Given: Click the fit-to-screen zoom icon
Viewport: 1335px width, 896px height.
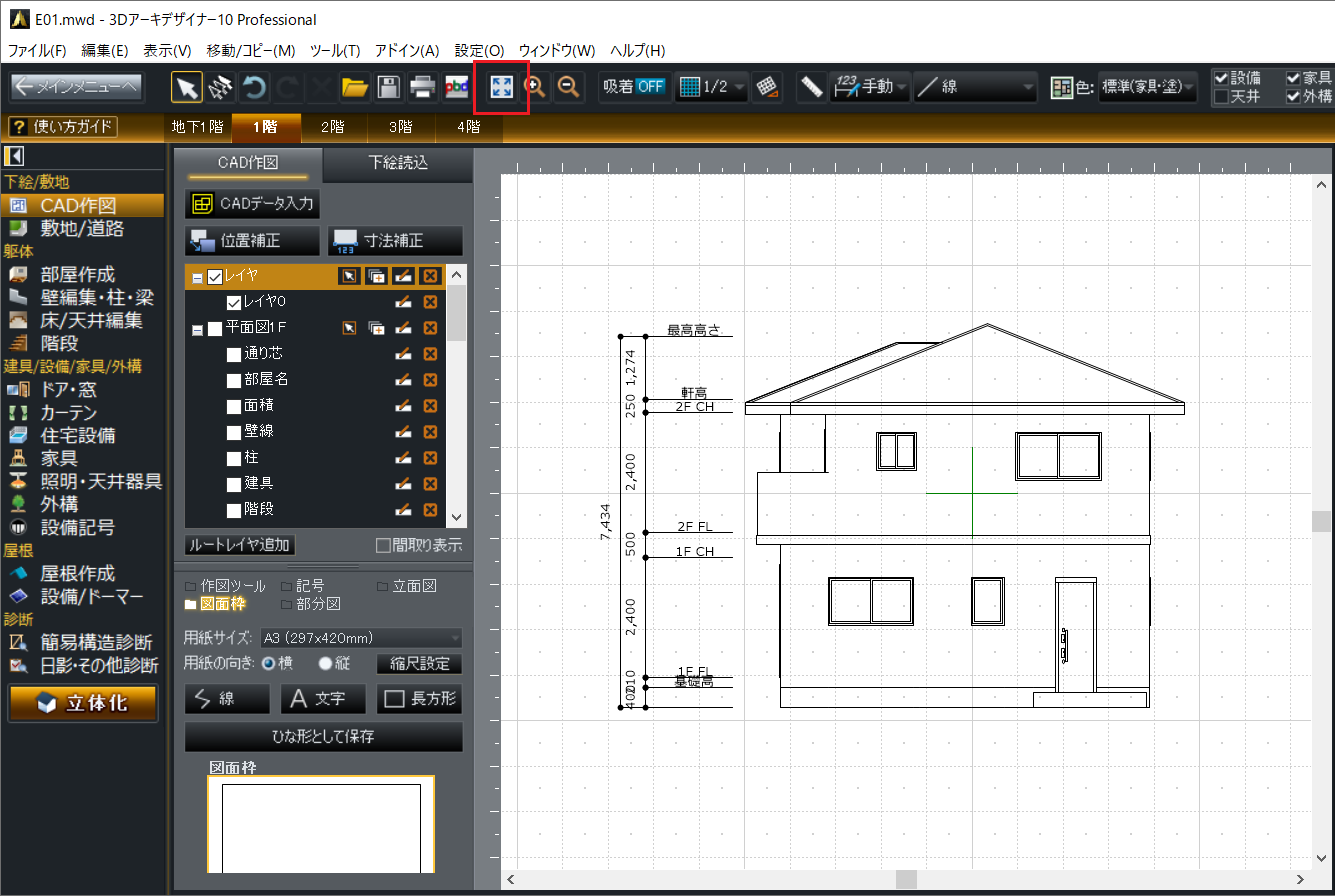Looking at the screenshot, I should 501,87.
